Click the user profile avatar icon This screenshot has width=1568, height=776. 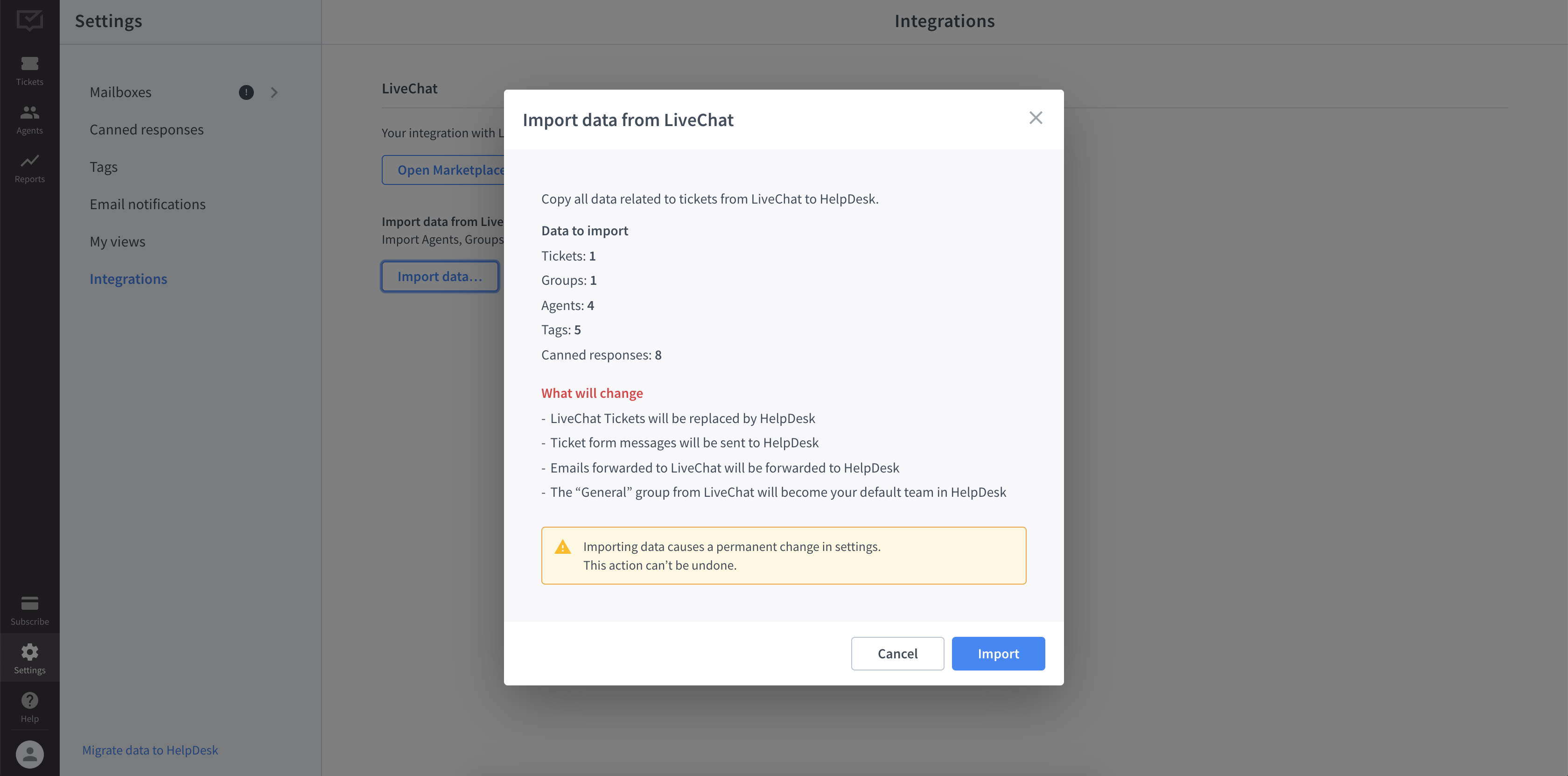(x=30, y=753)
